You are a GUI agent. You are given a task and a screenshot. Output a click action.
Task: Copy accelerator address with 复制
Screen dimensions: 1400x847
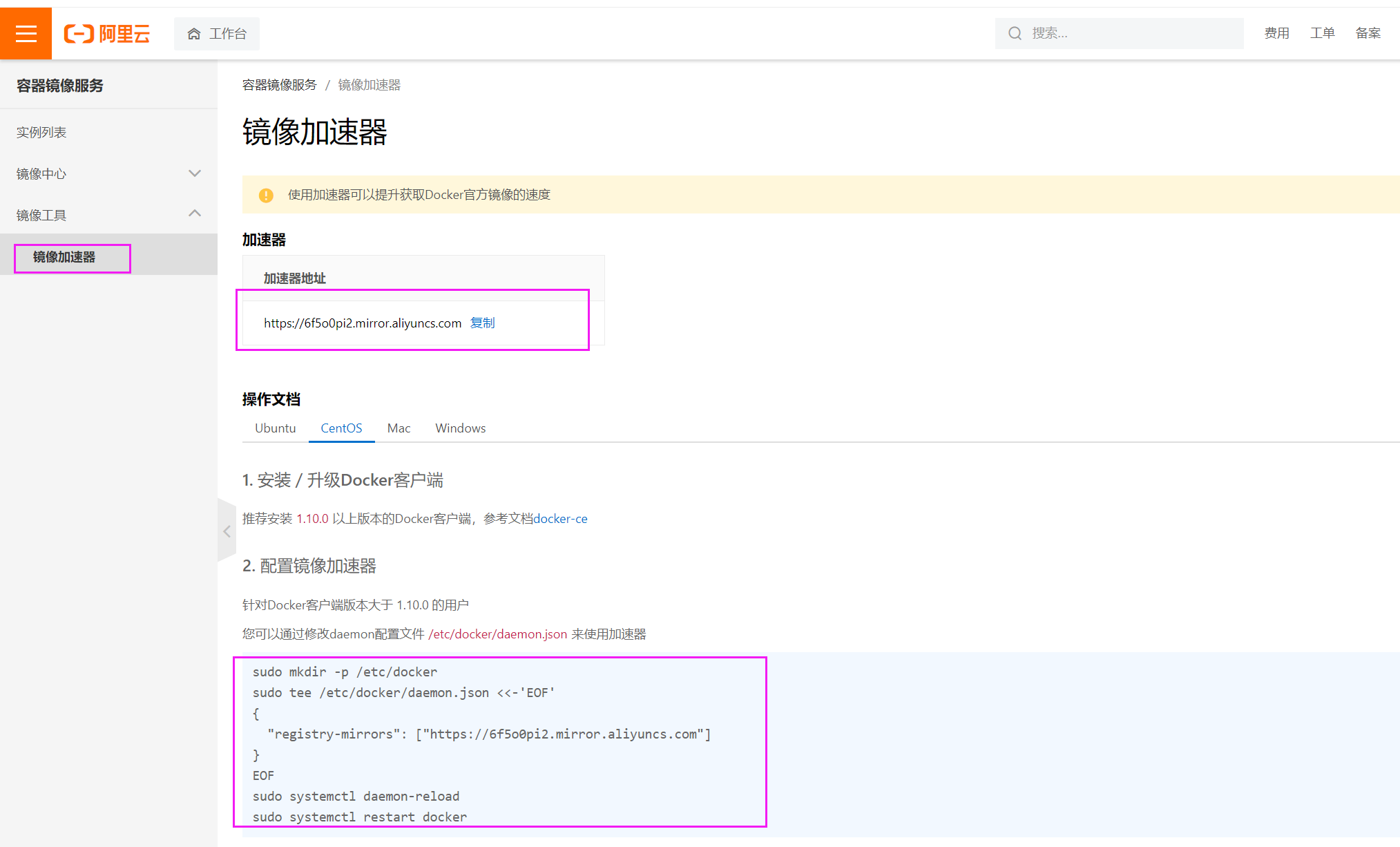[482, 323]
